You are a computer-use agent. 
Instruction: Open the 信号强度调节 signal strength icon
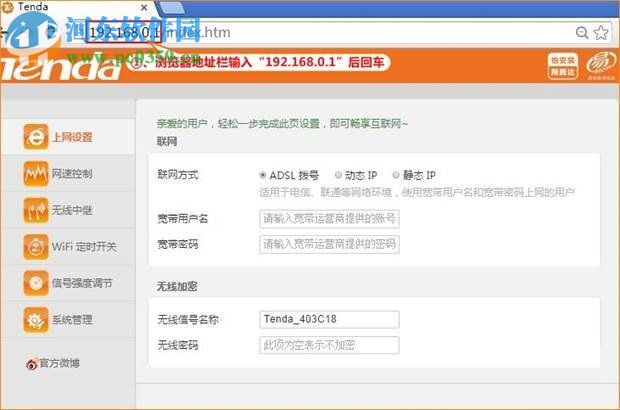[x=36, y=283]
